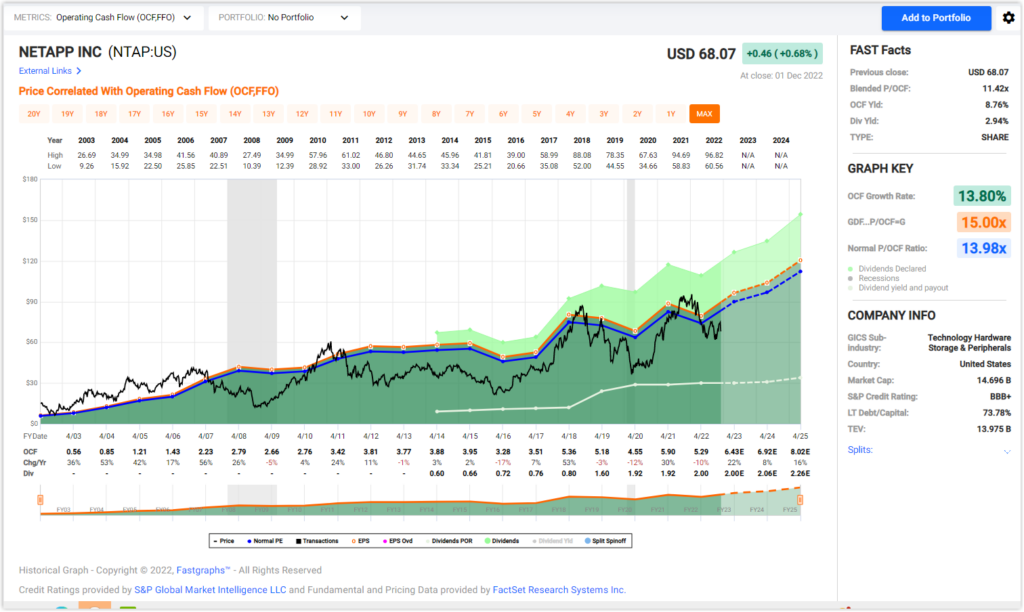Viewport: 1024px width, 612px height.
Task: Select the 10Y time range
Action: click(x=369, y=114)
